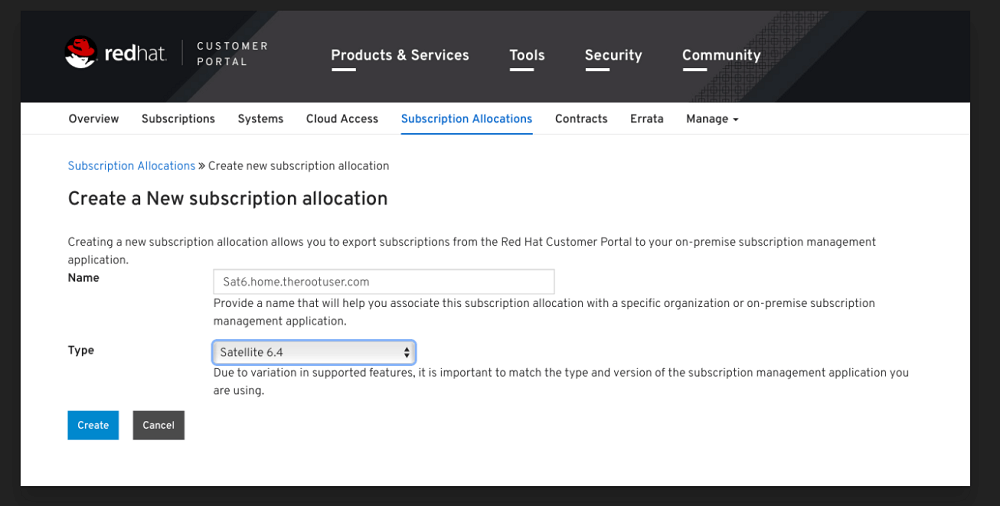
Task: Click the arrows on the Type selector
Action: pos(407,352)
